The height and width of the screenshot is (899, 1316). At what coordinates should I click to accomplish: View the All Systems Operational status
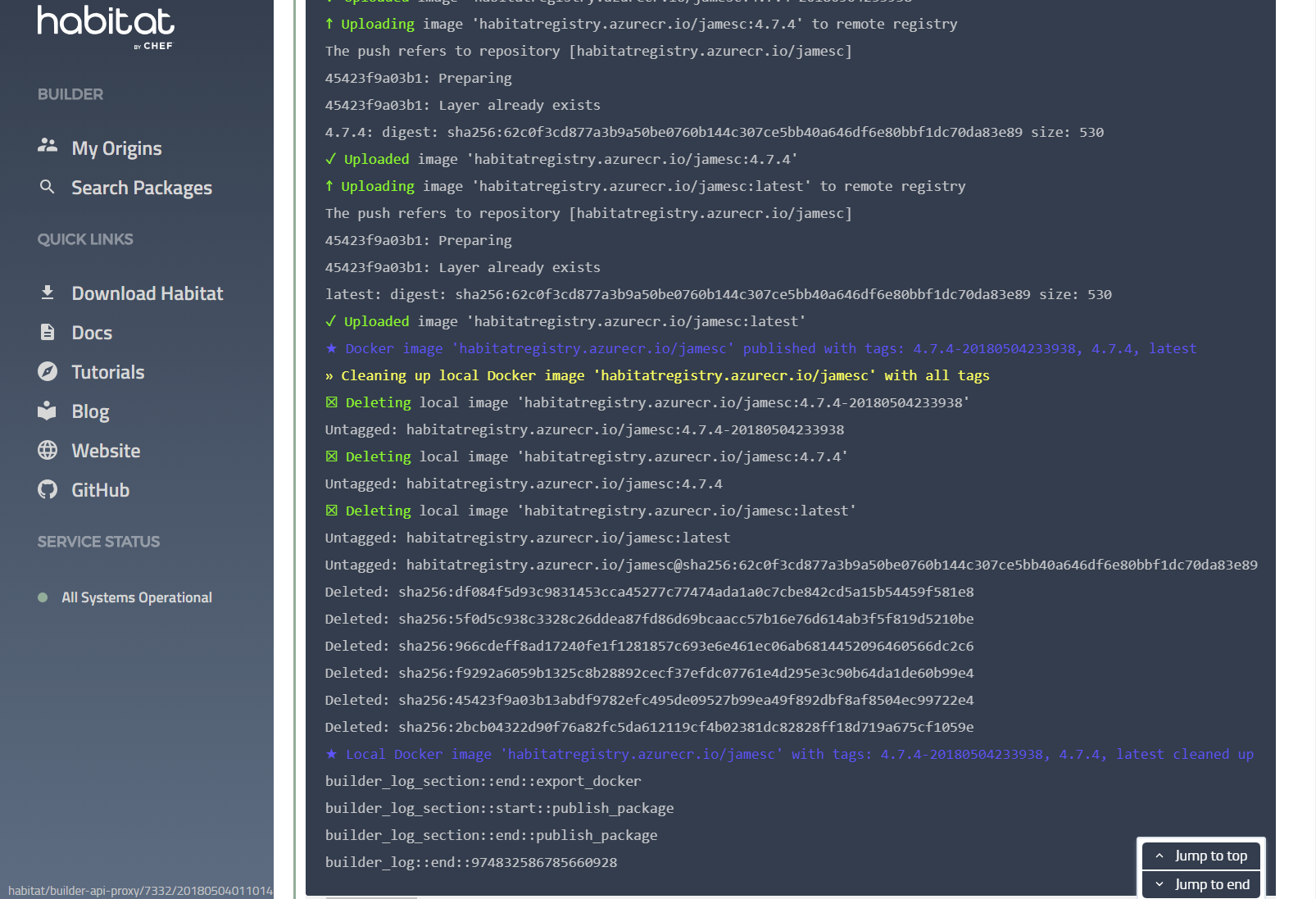pos(136,597)
